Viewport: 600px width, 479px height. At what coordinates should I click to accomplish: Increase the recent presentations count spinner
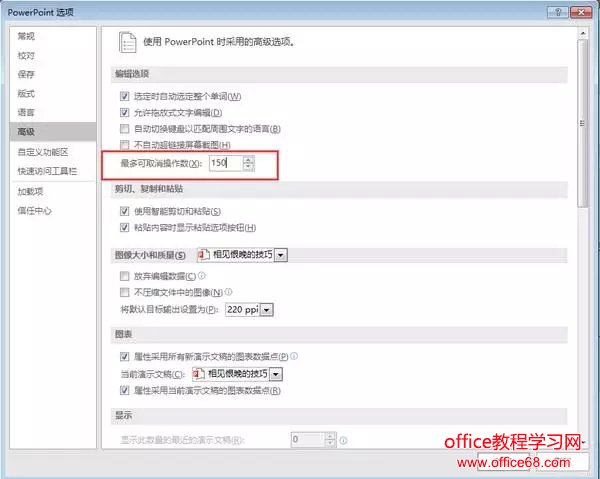[x=331, y=436]
